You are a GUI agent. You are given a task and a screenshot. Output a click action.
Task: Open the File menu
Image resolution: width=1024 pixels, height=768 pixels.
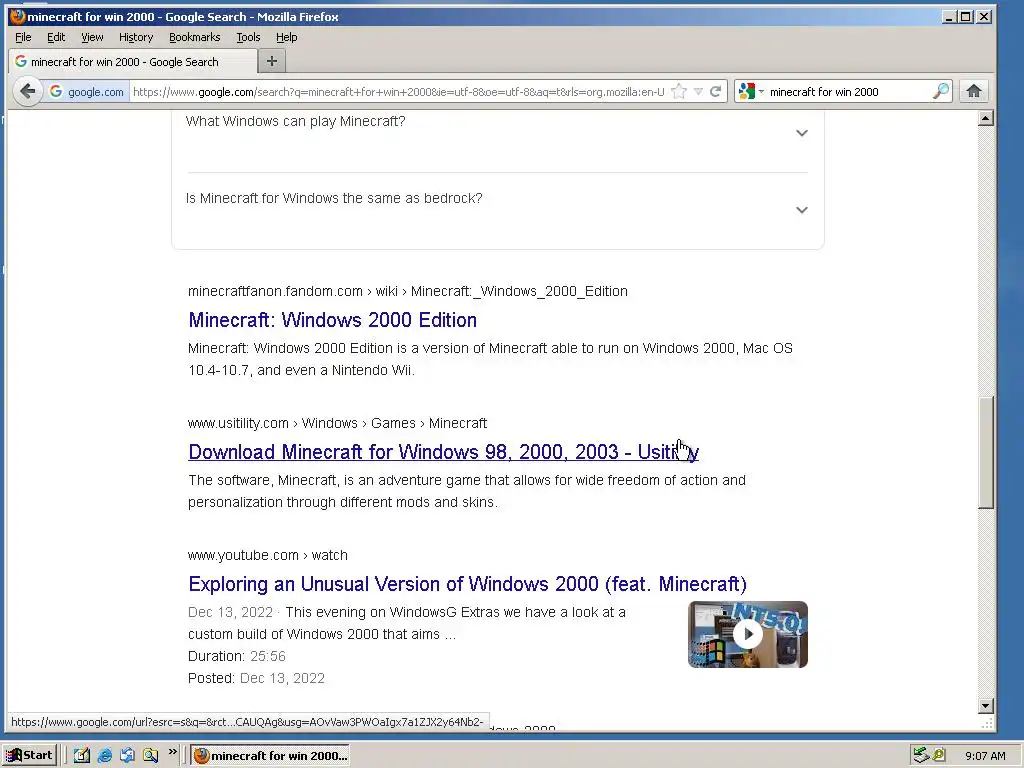23,37
